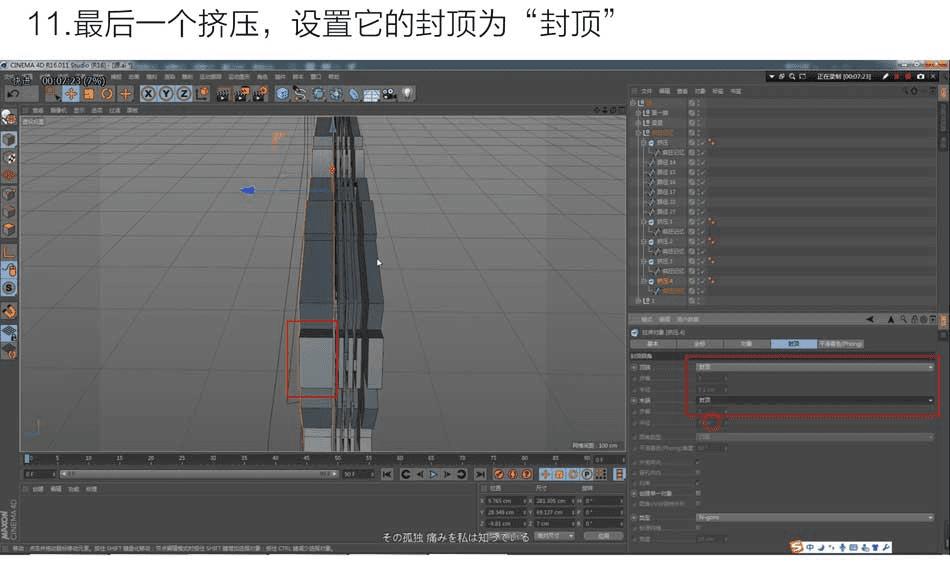This screenshot has height=575, width=950.
Task: Toggle the X axis lock
Action: coord(148,93)
